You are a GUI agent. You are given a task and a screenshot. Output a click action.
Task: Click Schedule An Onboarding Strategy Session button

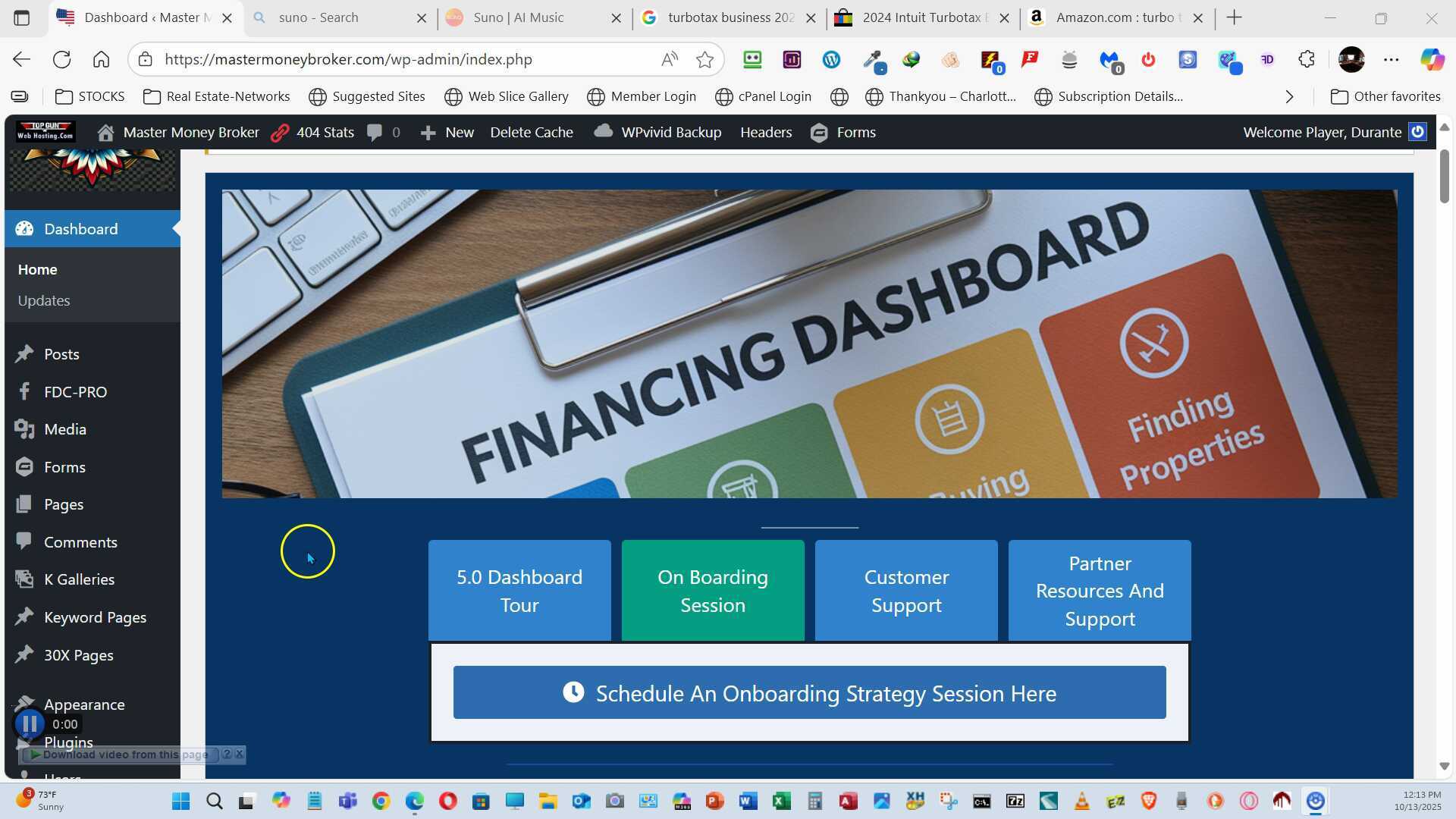point(809,693)
